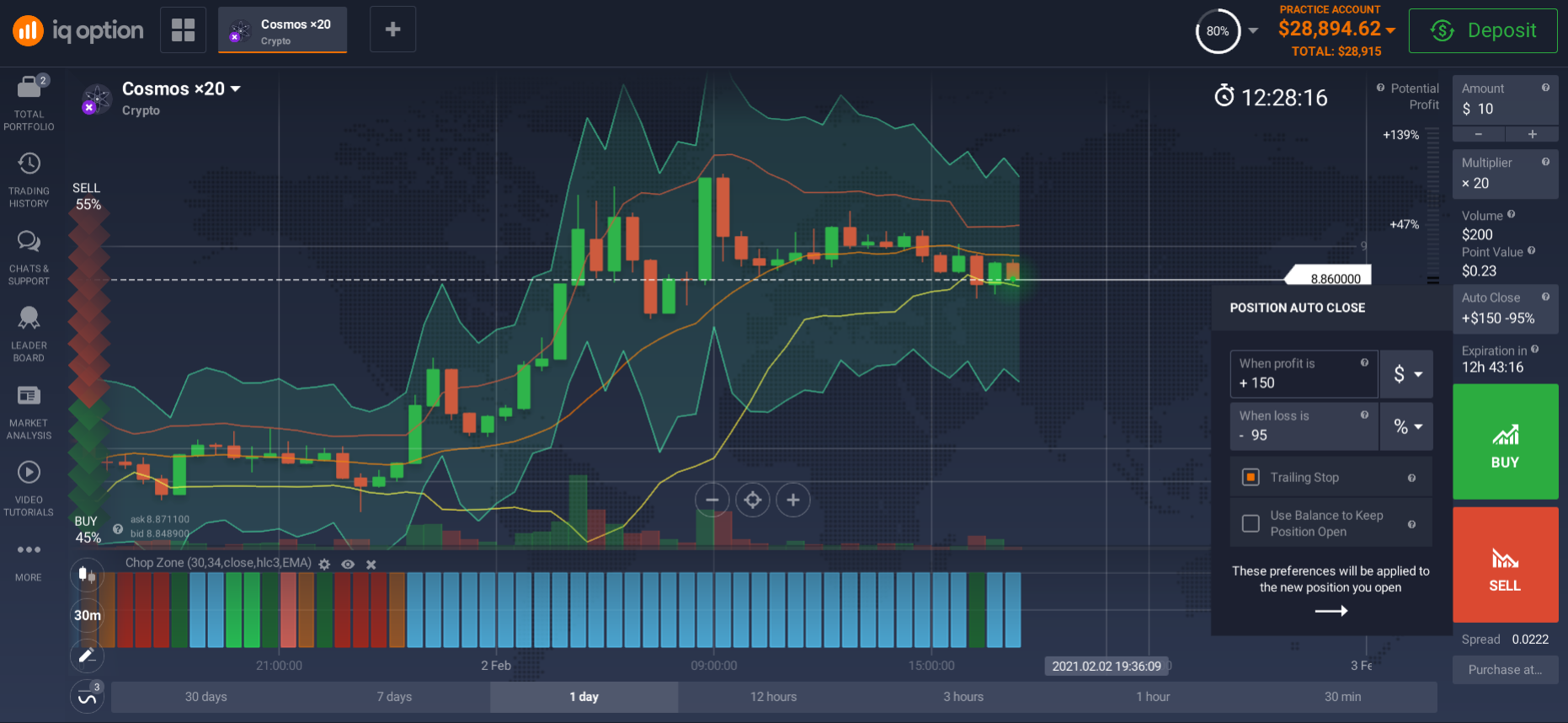Click the Deposit button
Viewport: 1568px width, 723px height.
pos(1483,30)
